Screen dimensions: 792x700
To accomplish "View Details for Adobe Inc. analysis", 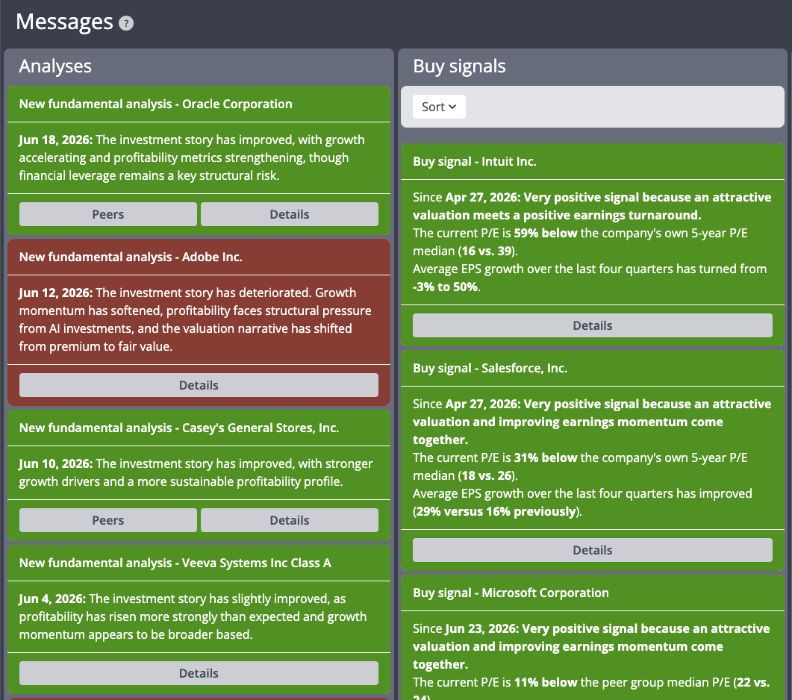I will point(199,385).
